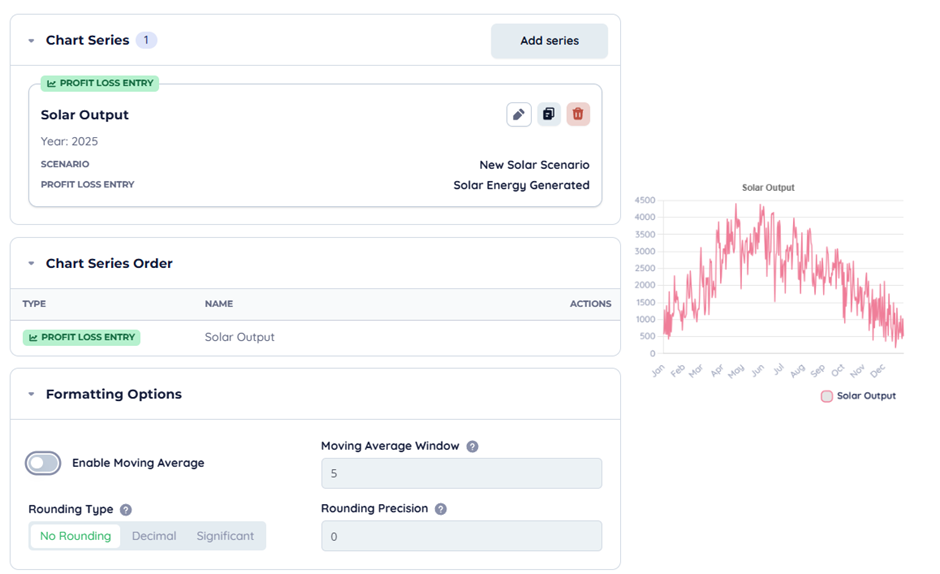Select the Decimal rounding type

point(154,536)
